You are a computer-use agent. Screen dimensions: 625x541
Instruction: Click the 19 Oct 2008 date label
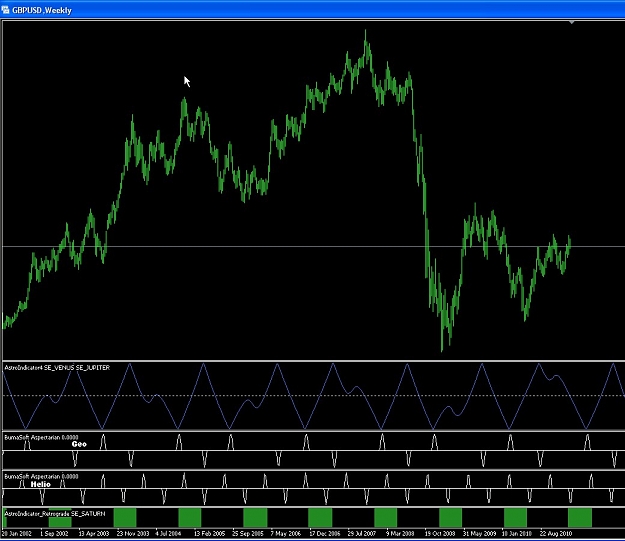click(x=440, y=533)
